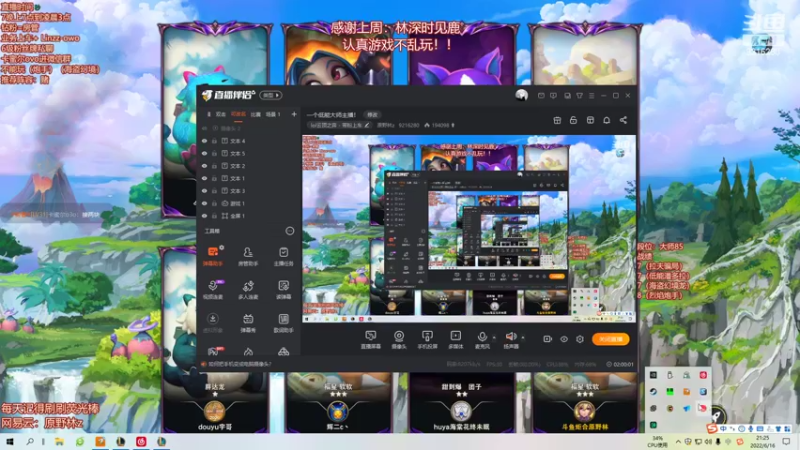Open Windows taskbar search
Image resolution: width=800 pixels, height=450 pixels.
tap(30, 441)
